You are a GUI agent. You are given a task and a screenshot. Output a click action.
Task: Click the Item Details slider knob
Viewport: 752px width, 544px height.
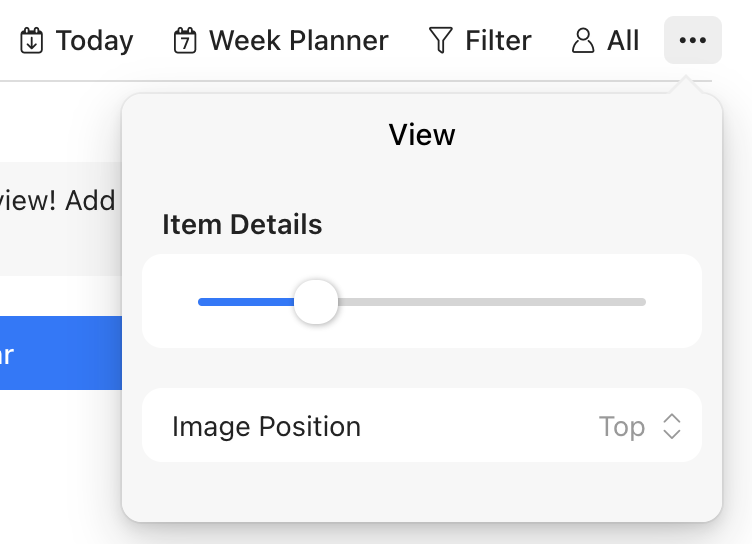[x=316, y=302]
